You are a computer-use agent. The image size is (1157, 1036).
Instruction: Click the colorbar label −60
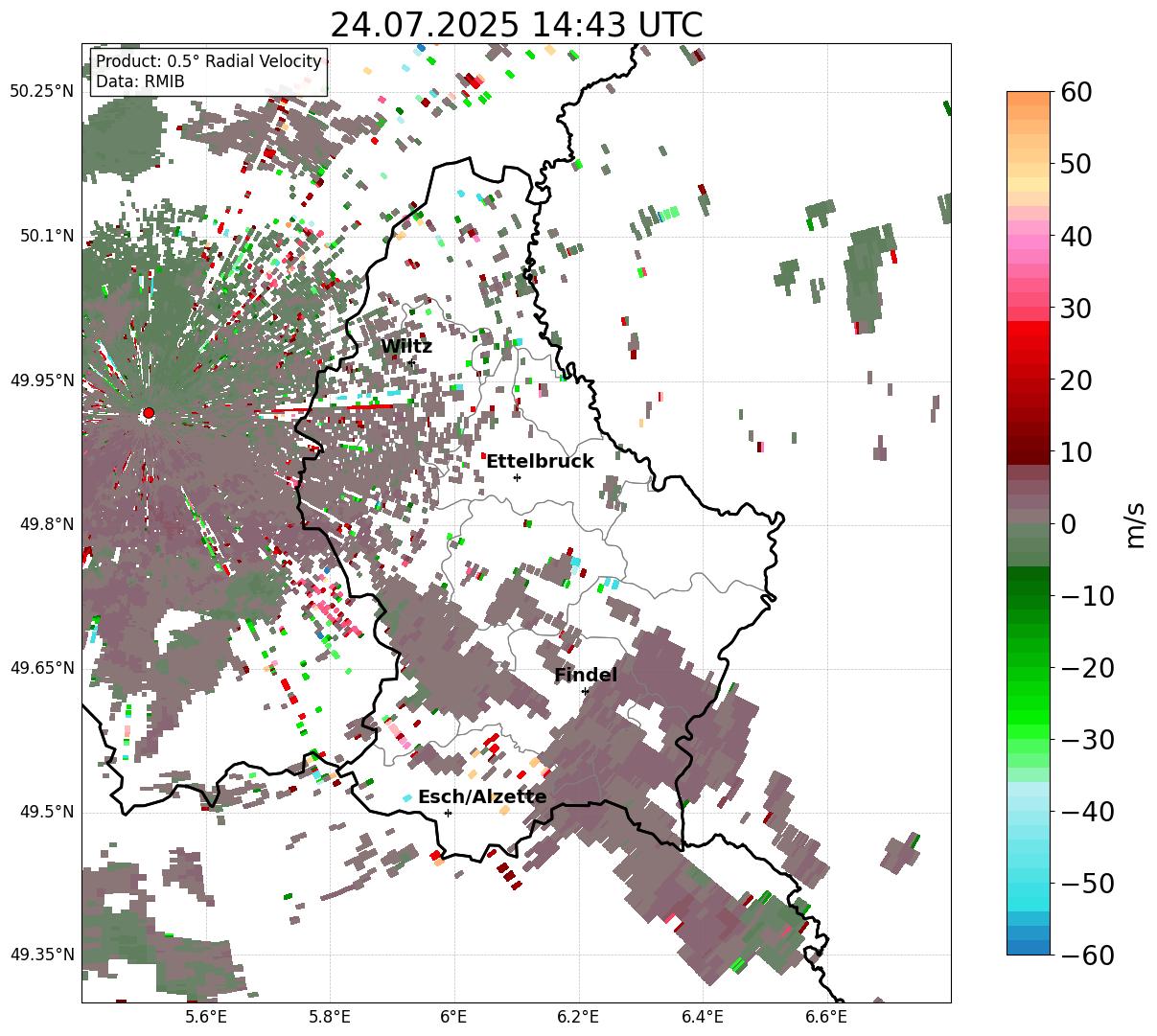(1087, 955)
